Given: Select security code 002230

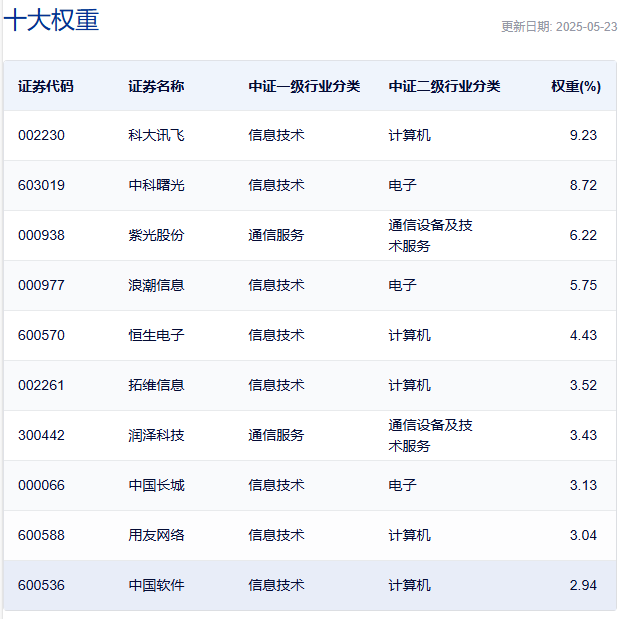Looking at the screenshot, I should point(41,135).
